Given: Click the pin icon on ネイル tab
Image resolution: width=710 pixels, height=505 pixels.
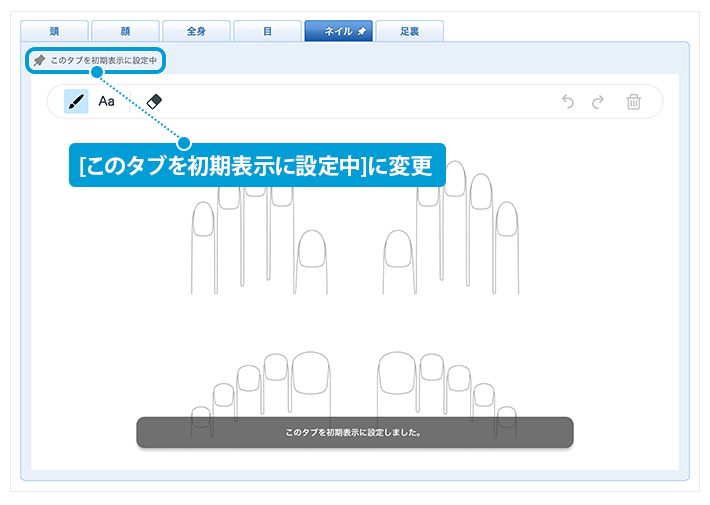Looking at the screenshot, I should tap(361, 32).
